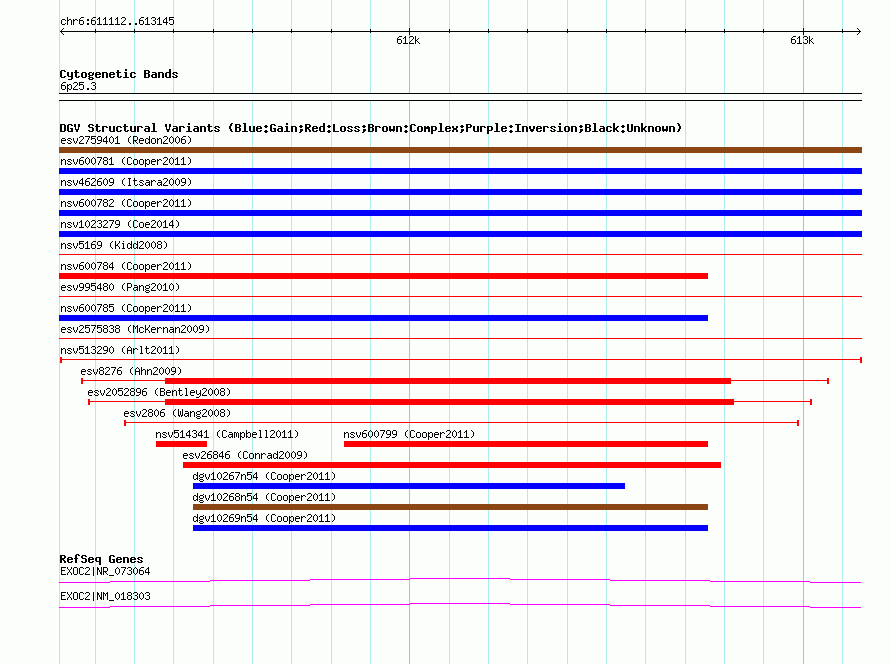Image resolution: width=890 pixels, height=664 pixels.
Task: Open nsv514341 (Campbell2011) variant label
Action: (227, 434)
